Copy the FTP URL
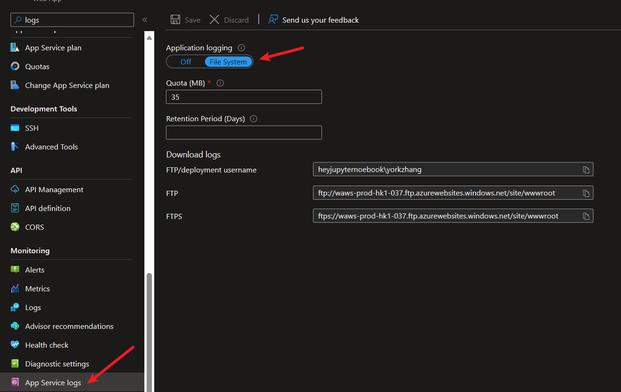 [586, 193]
